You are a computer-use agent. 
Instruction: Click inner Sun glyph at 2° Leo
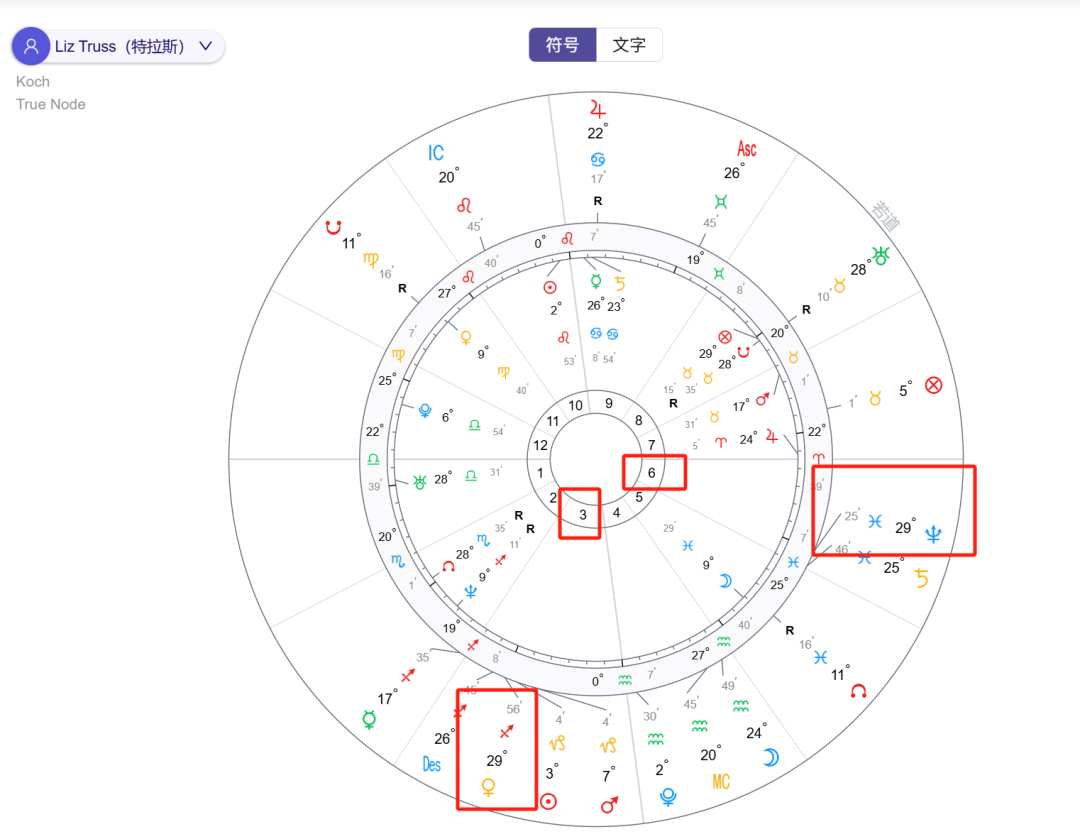(550, 287)
